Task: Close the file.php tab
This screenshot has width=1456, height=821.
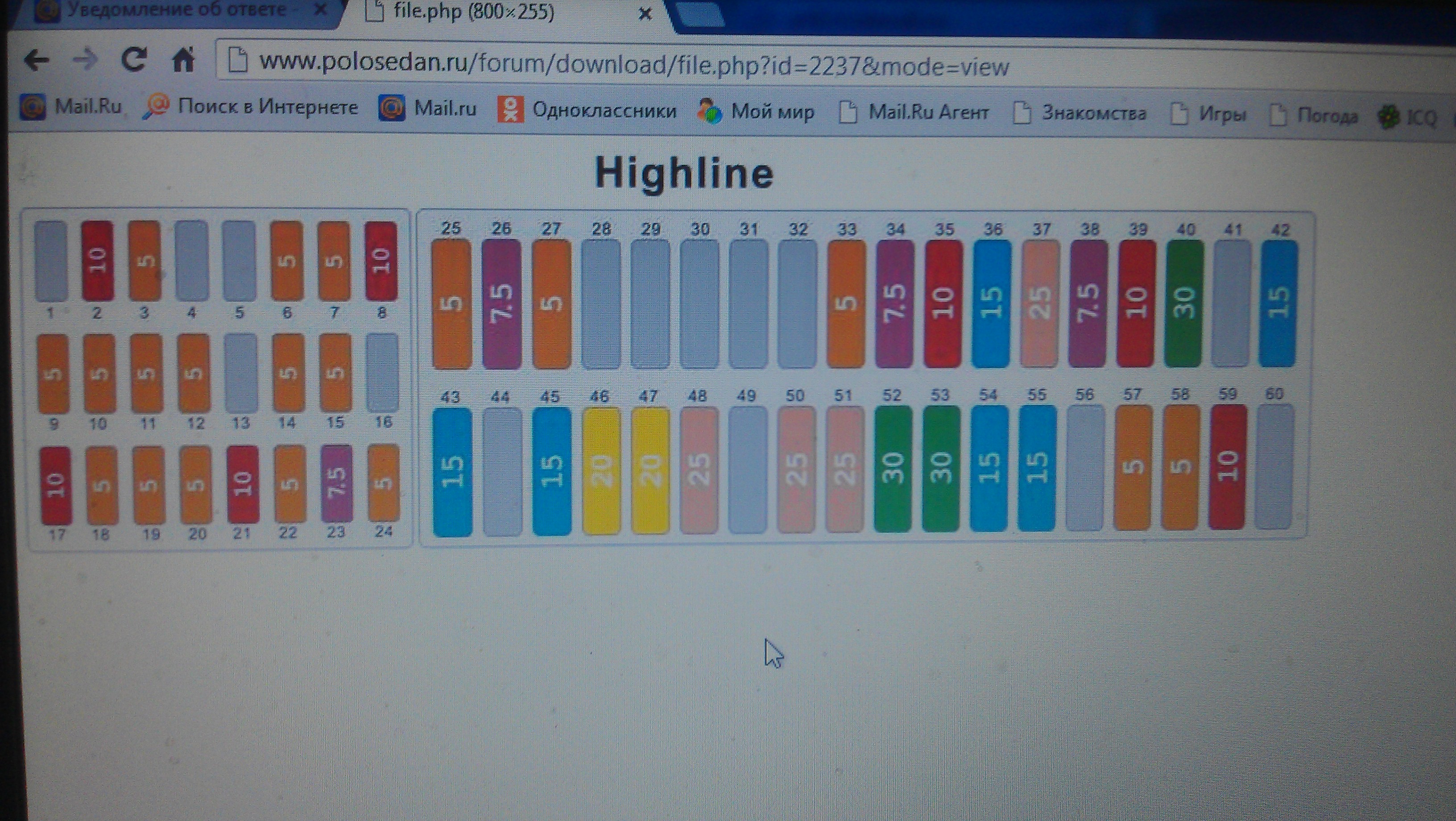Action: 644,14
